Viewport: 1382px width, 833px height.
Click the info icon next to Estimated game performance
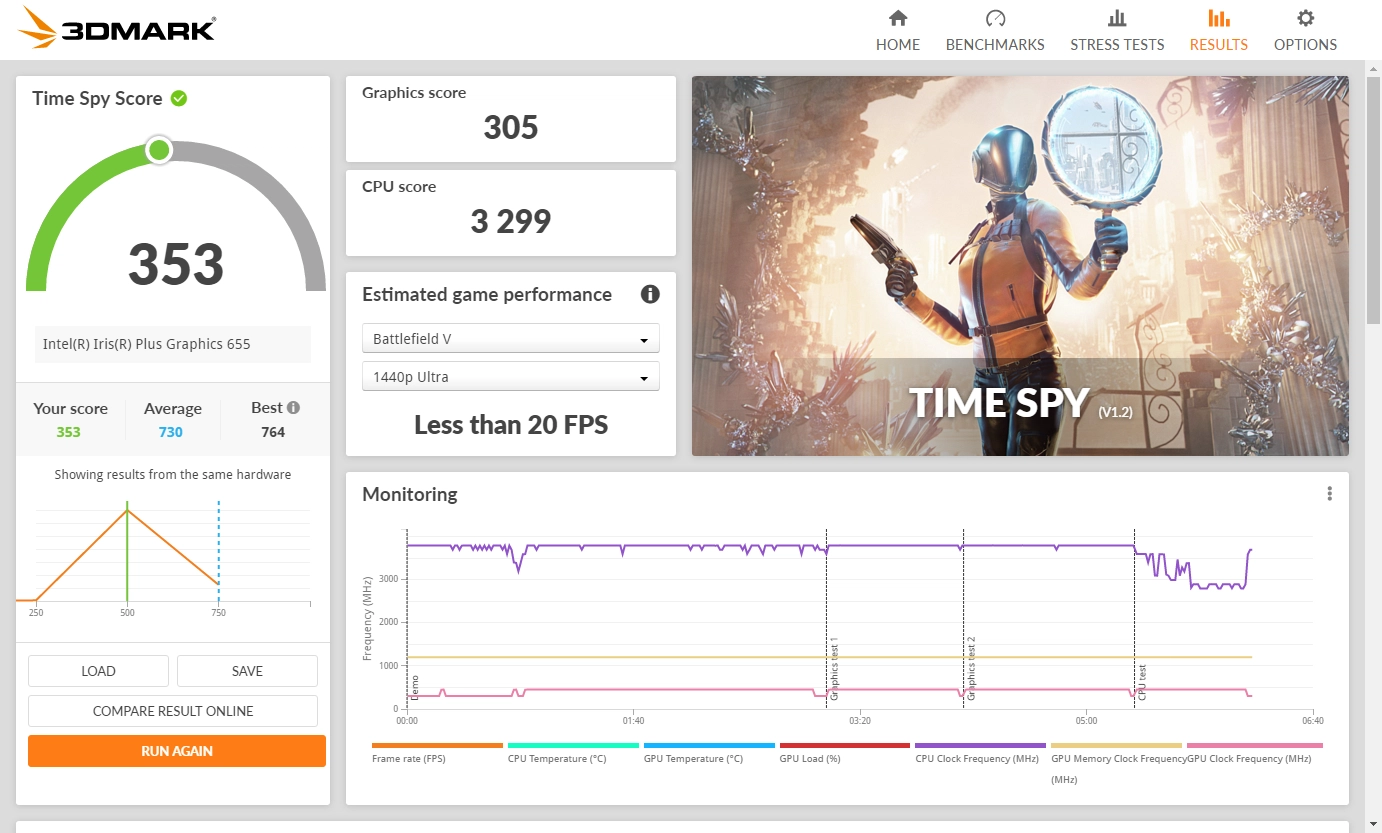(x=650, y=294)
